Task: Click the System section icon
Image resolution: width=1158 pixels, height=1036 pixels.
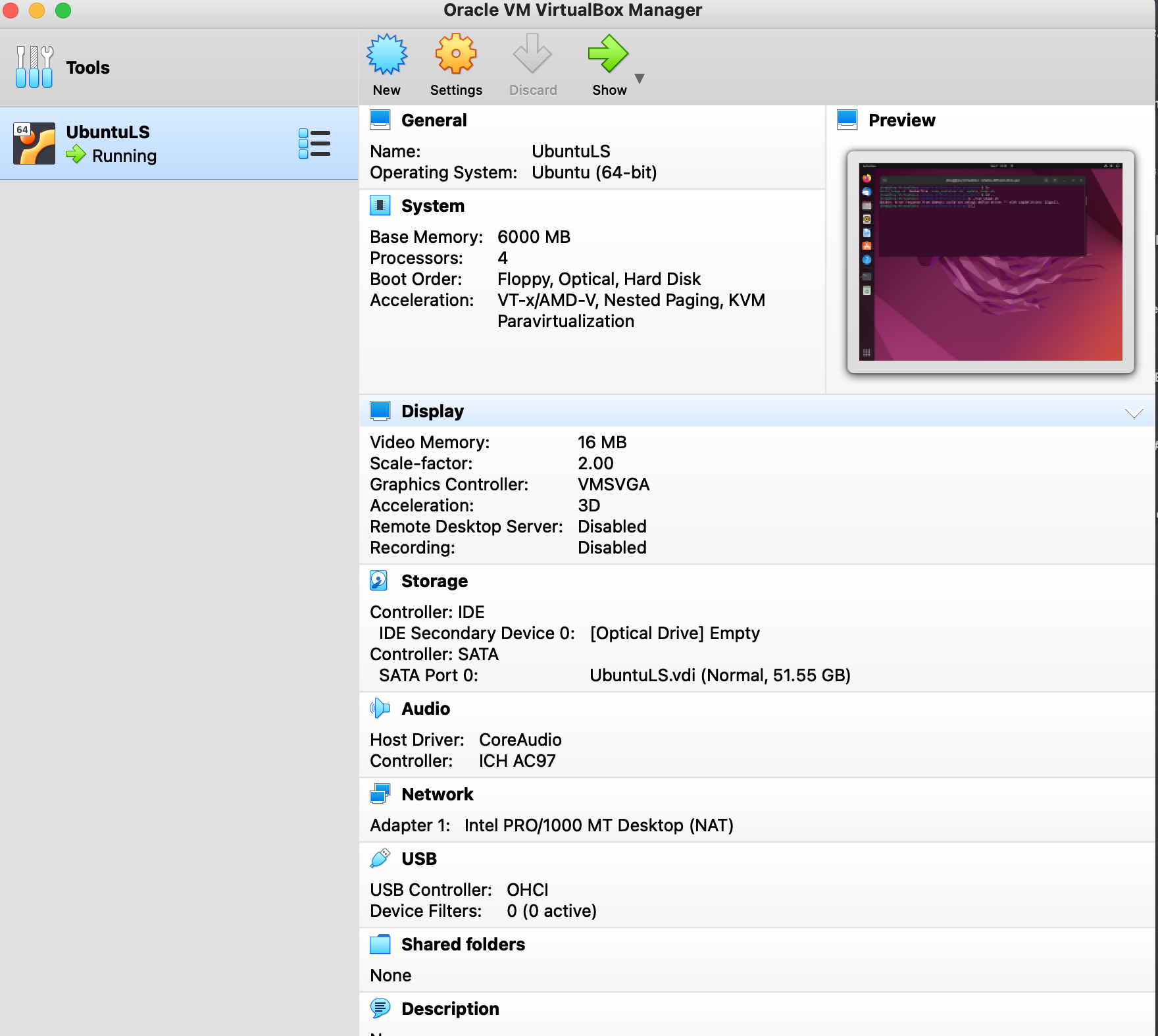Action: coord(381,205)
